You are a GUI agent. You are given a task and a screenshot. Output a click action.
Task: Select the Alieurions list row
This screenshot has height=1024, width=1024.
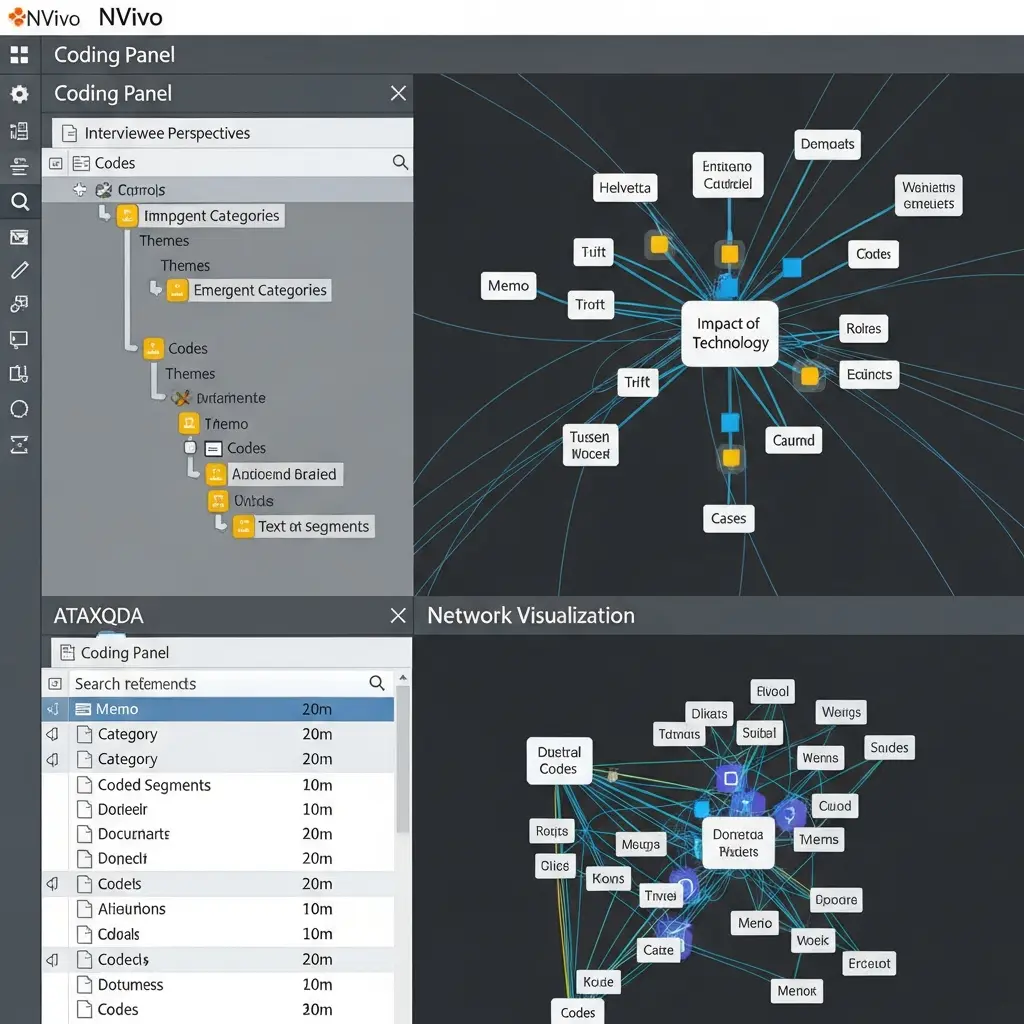click(218, 909)
